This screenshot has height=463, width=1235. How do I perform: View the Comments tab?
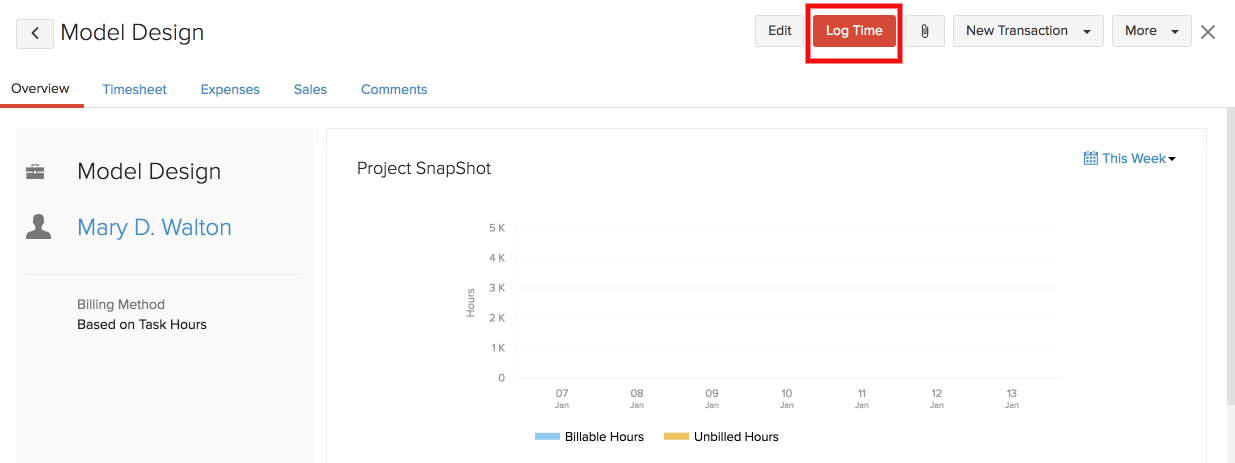tap(394, 89)
